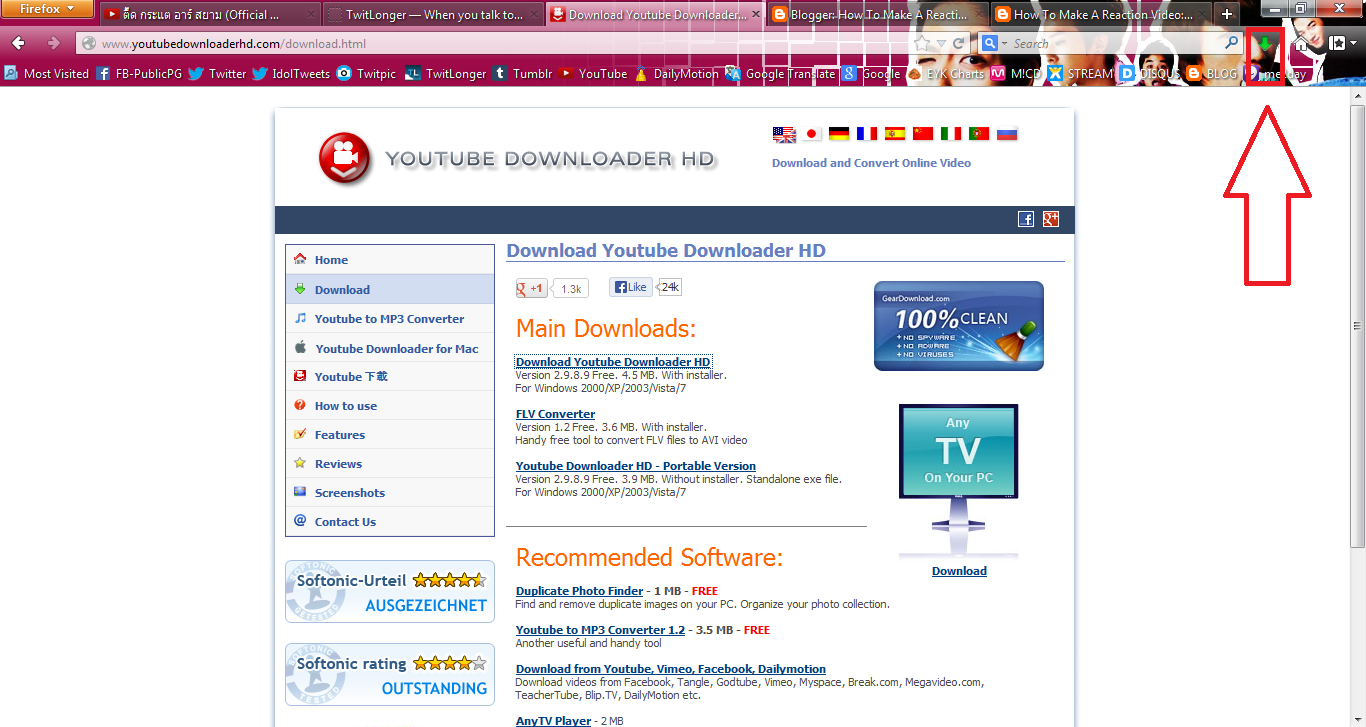
Task: Open the YouTube bookmark in bookmarks bar
Action: tap(594, 73)
